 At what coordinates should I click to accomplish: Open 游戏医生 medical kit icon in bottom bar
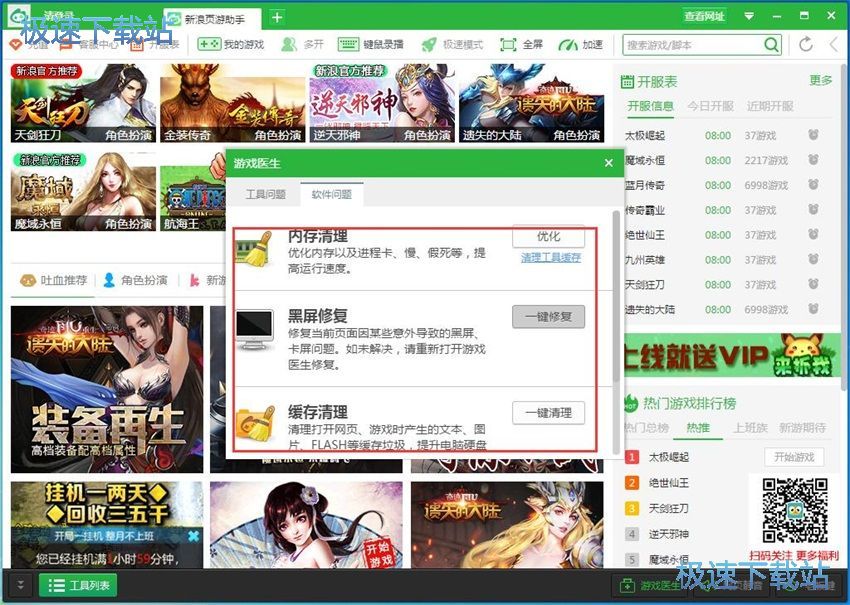[x=627, y=585]
